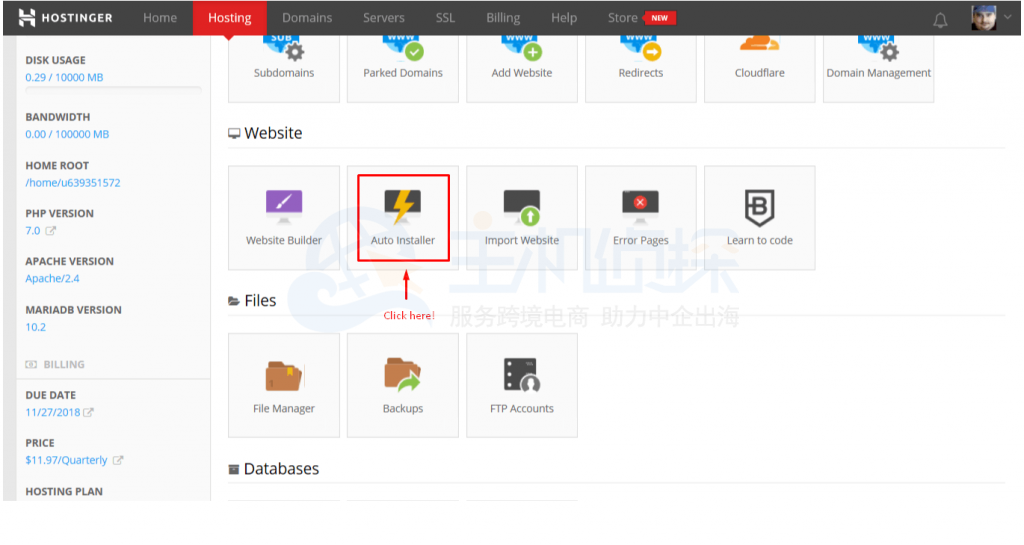This screenshot has width=1024, height=545.
Task: Click the user profile avatar
Action: [x=984, y=18]
